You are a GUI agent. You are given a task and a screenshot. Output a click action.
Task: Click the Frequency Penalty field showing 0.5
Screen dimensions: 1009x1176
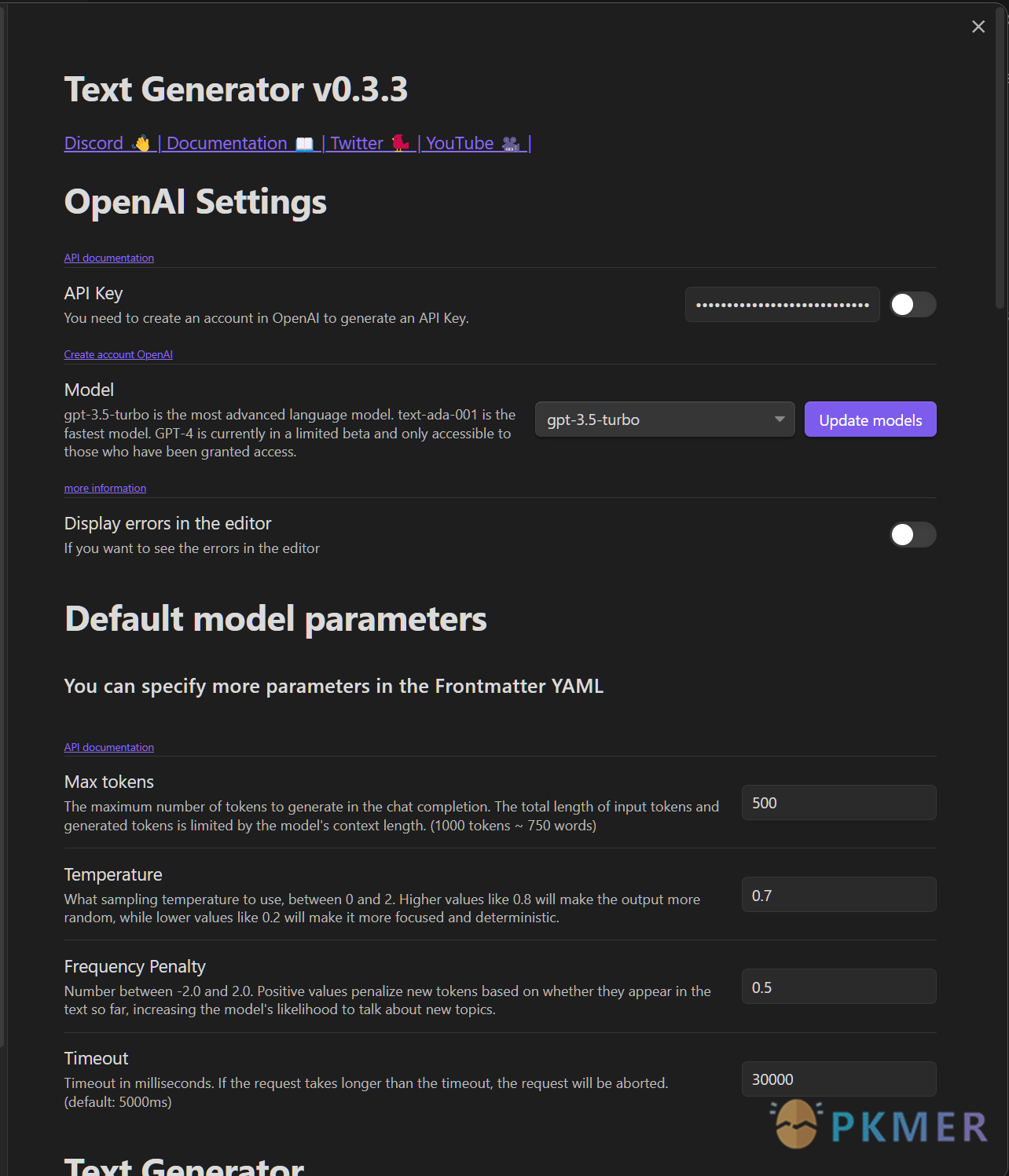(838, 987)
